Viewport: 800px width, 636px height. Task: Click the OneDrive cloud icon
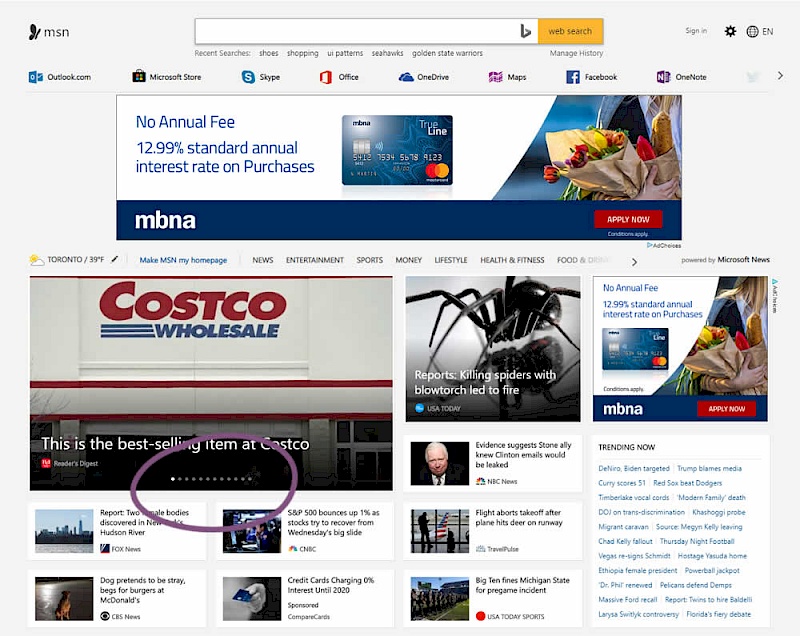(x=406, y=77)
